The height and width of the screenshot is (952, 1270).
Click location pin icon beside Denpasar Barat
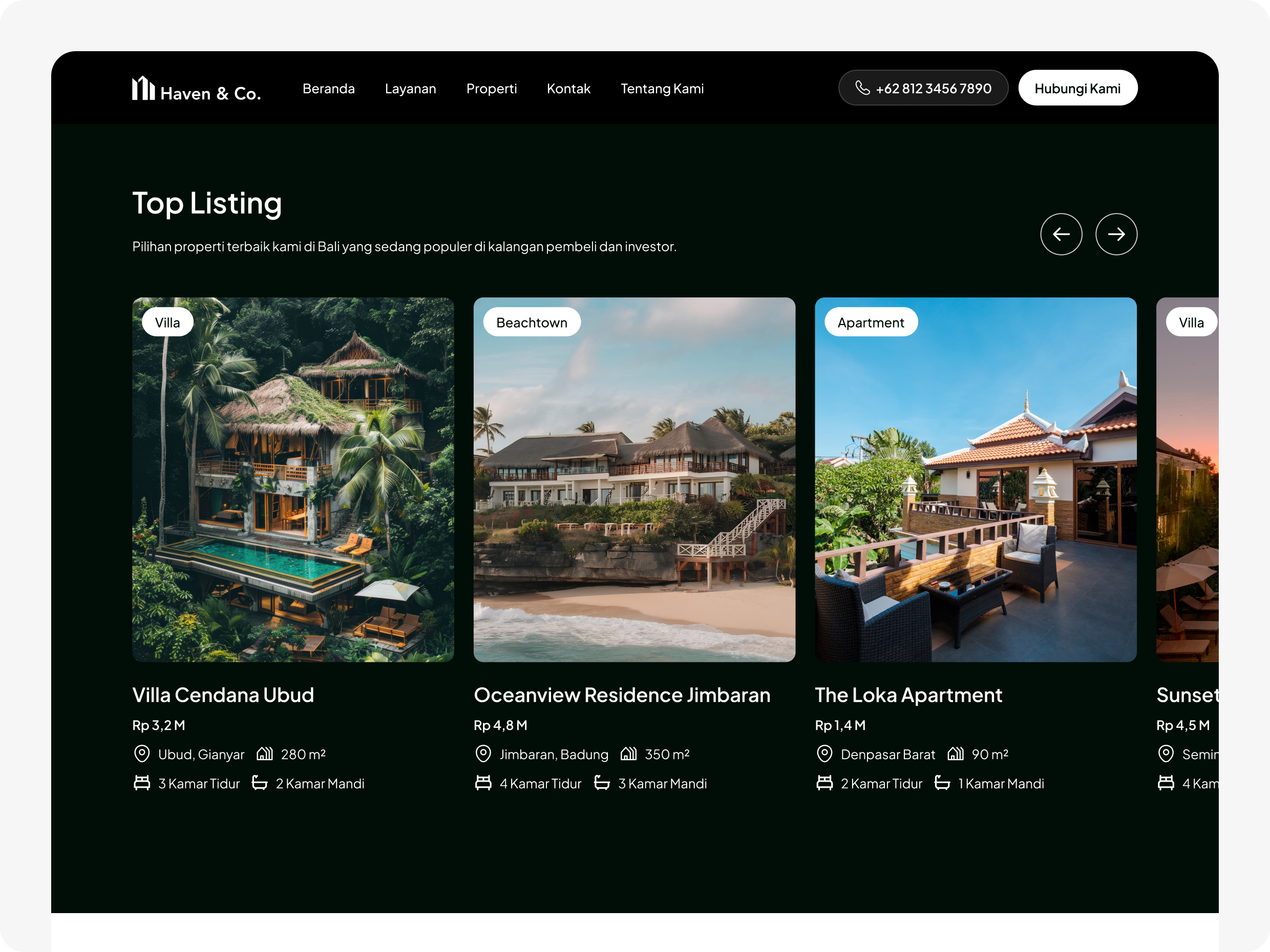point(824,753)
